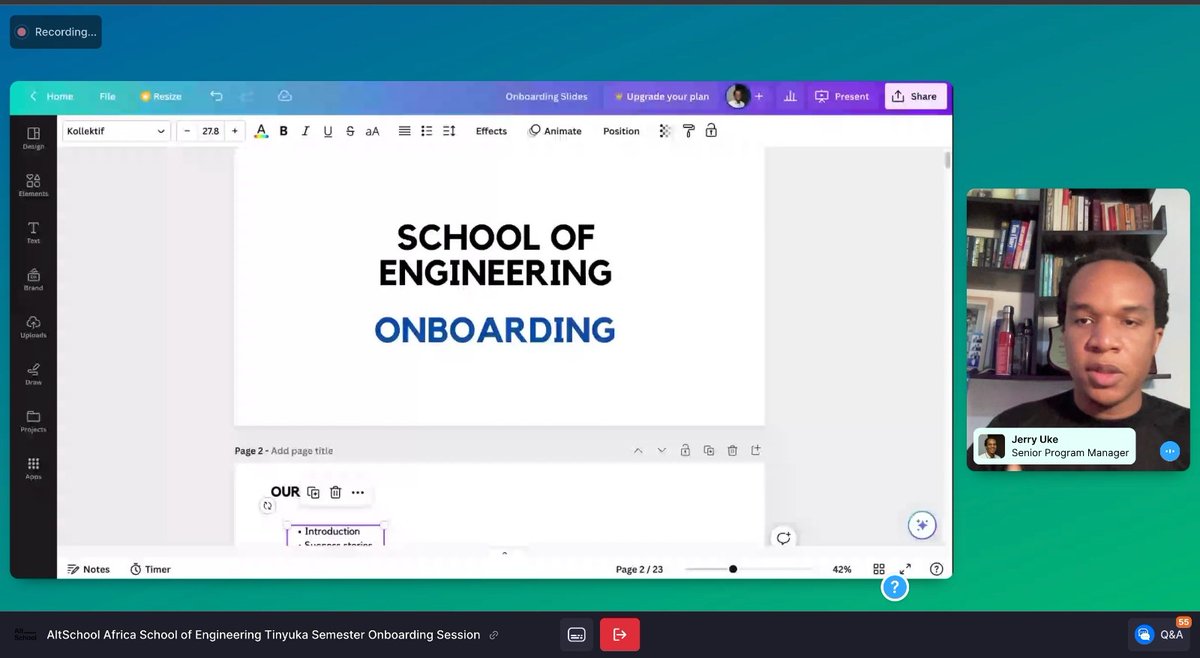1200x658 pixels.
Task: Click the Redo arrow
Action: coord(247,96)
